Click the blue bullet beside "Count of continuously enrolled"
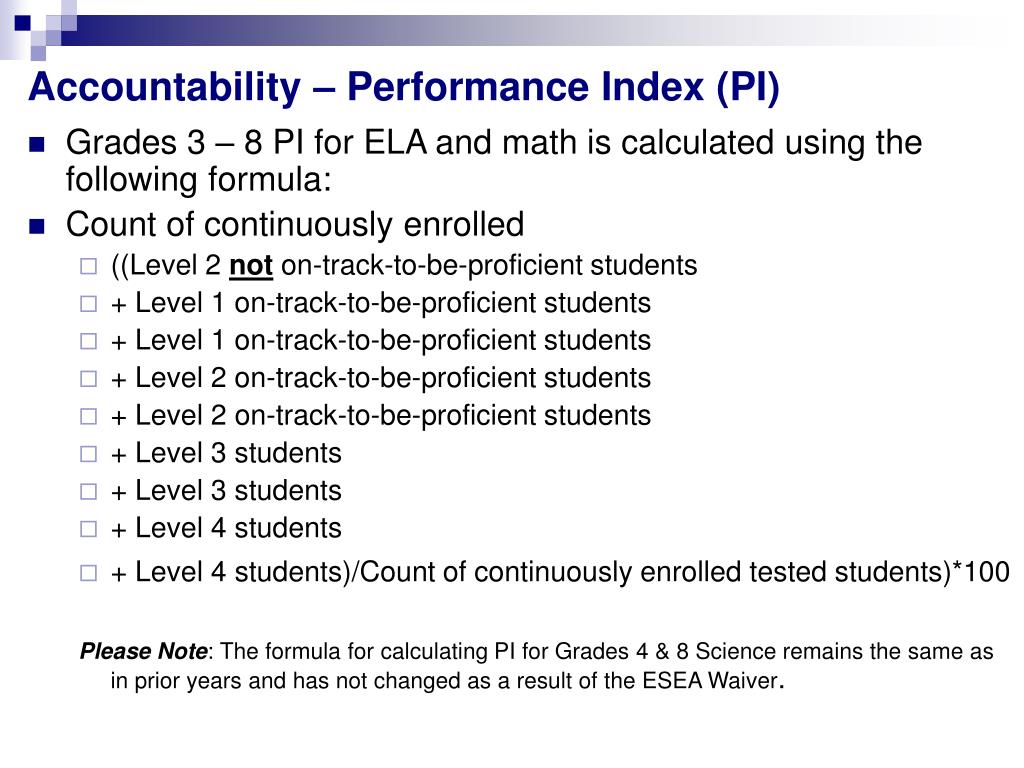The height and width of the screenshot is (768, 1024). [x=38, y=225]
